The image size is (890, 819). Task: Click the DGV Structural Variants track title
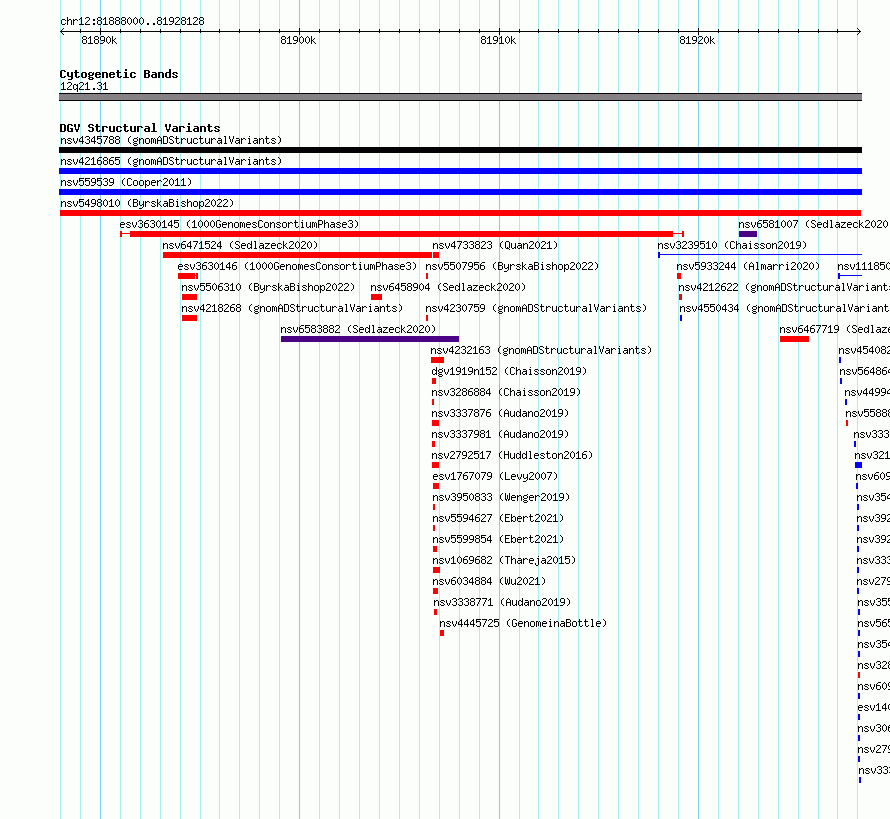[x=140, y=128]
